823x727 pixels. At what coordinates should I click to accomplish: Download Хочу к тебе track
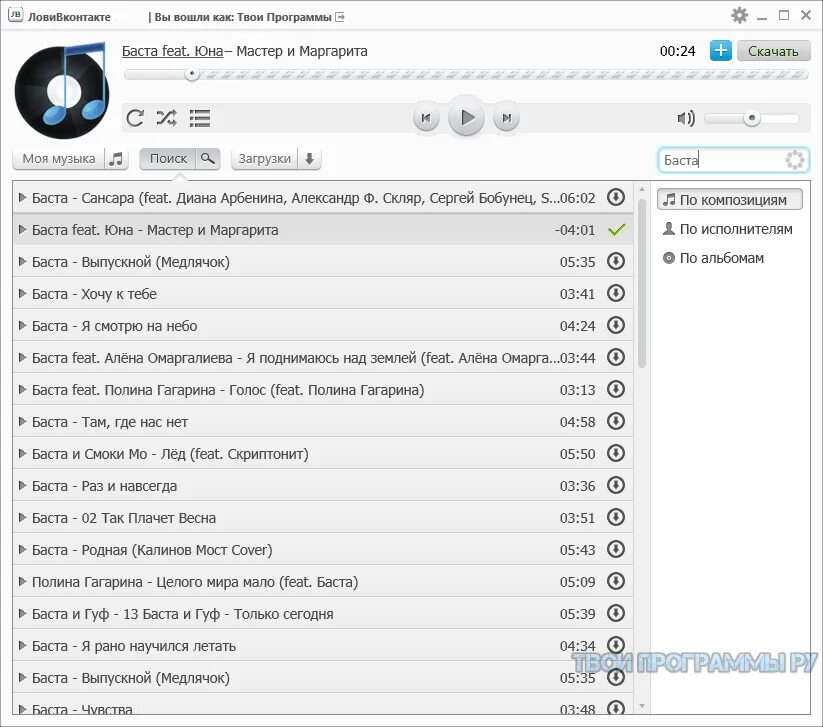coord(616,293)
